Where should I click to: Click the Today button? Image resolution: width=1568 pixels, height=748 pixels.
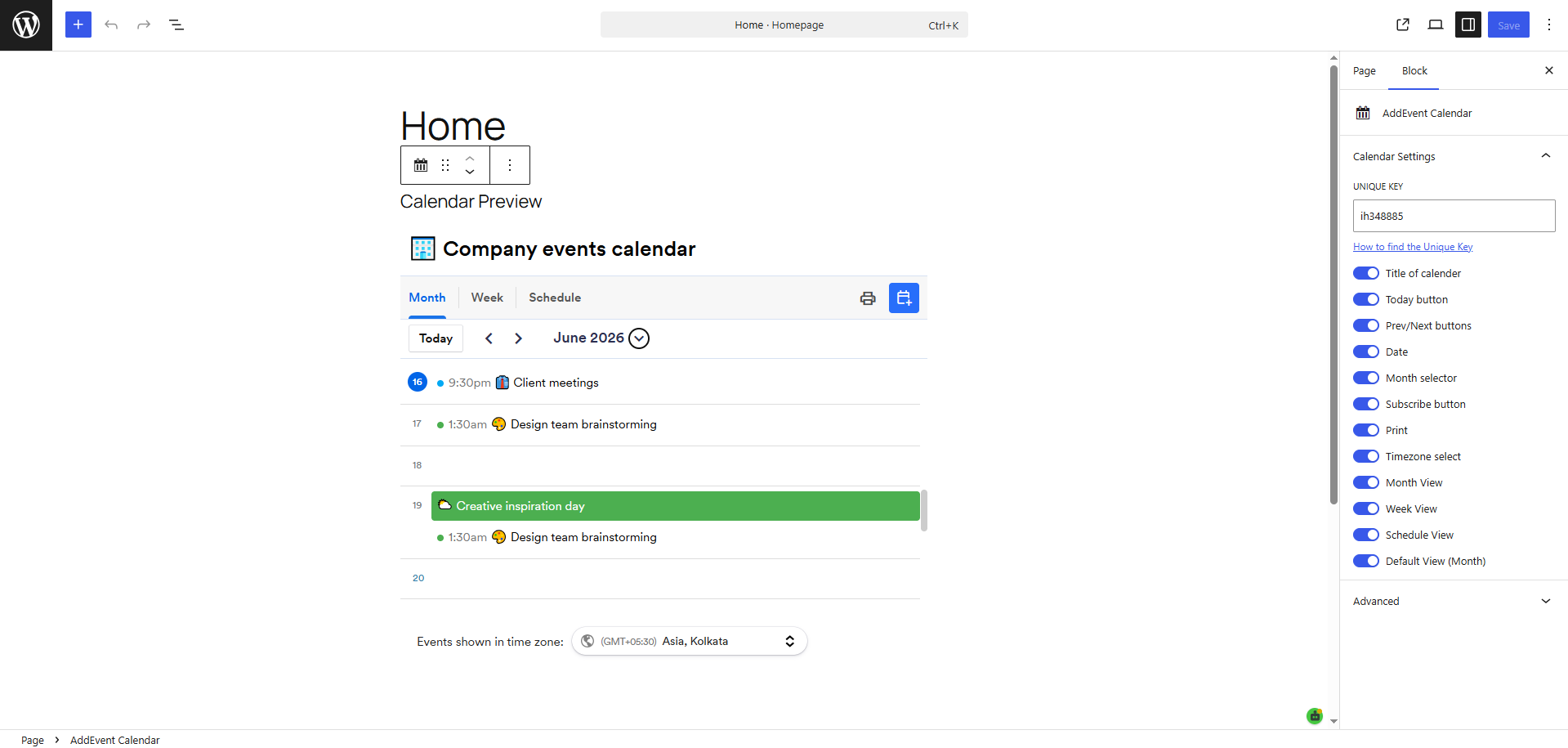click(436, 338)
